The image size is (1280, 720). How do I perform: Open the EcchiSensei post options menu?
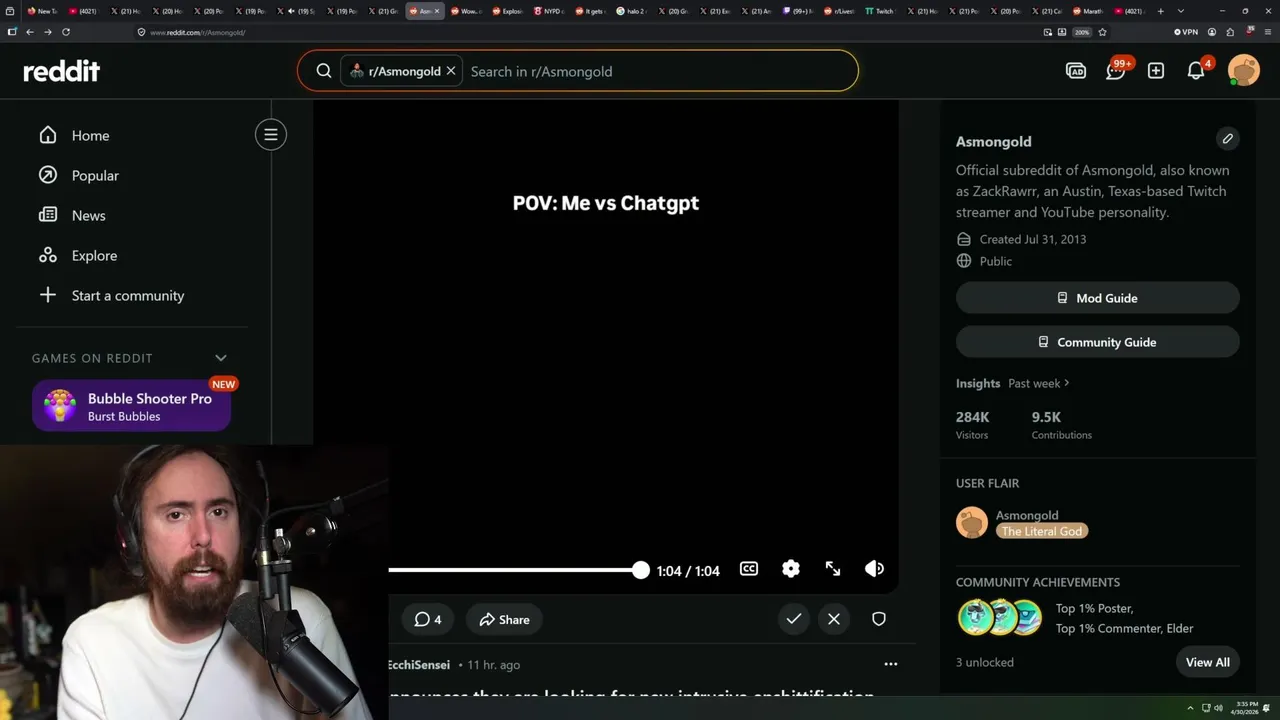[891, 664]
